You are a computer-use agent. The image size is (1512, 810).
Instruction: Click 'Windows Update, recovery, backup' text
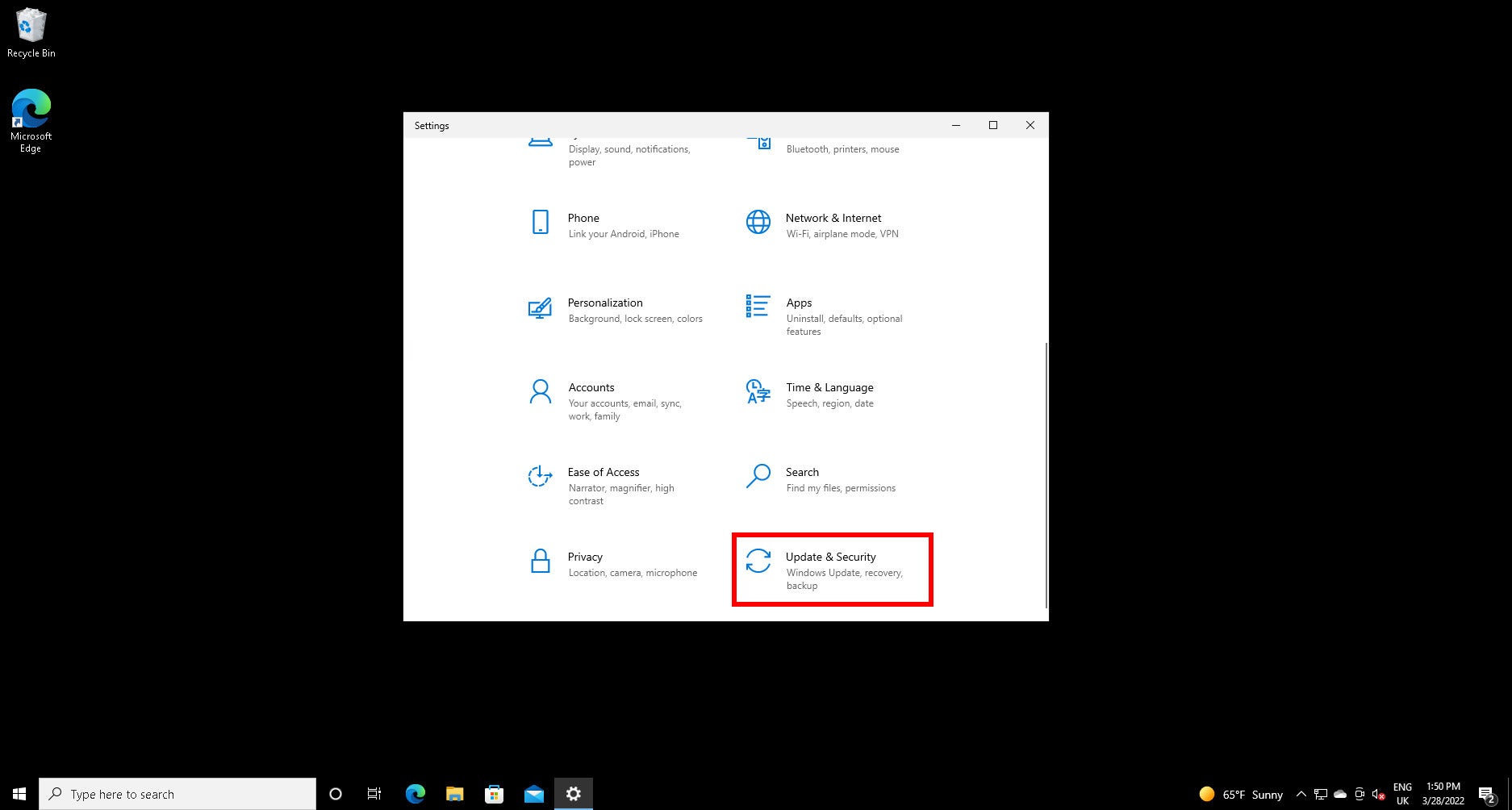pyautogui.click(x=844, y=579)
